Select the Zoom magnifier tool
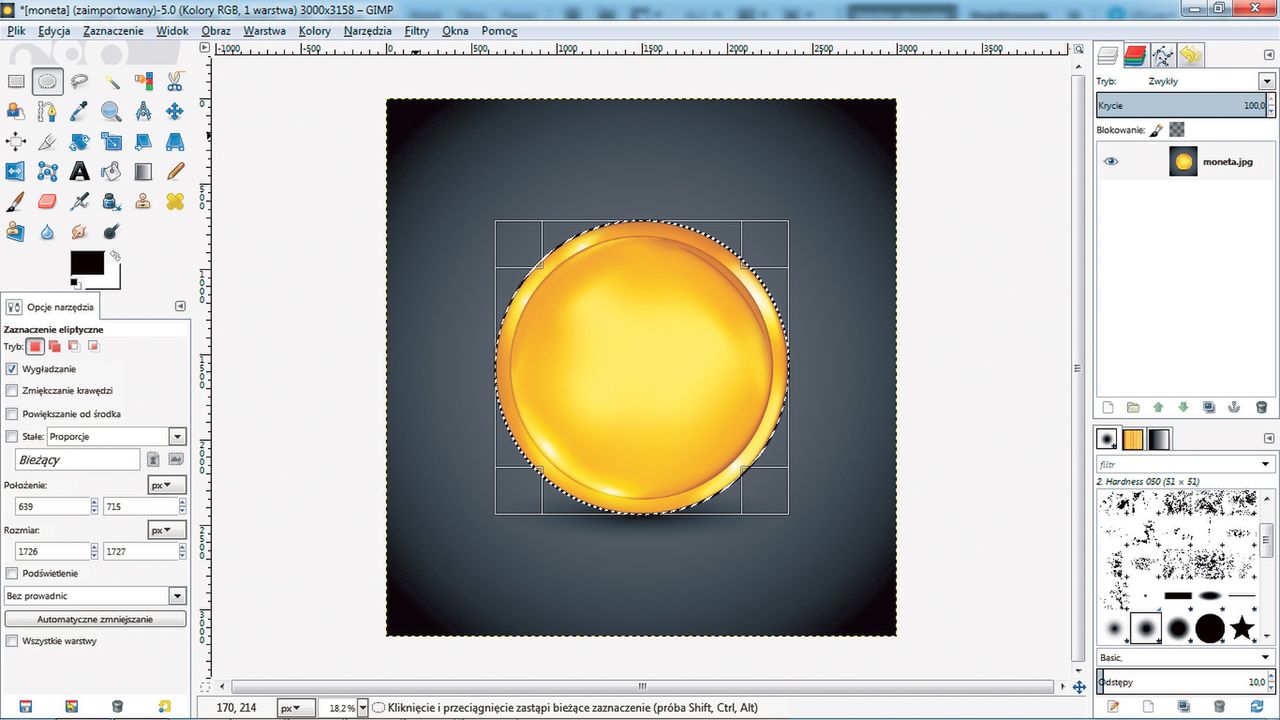The image size is (1280, 720). point(111,111)
